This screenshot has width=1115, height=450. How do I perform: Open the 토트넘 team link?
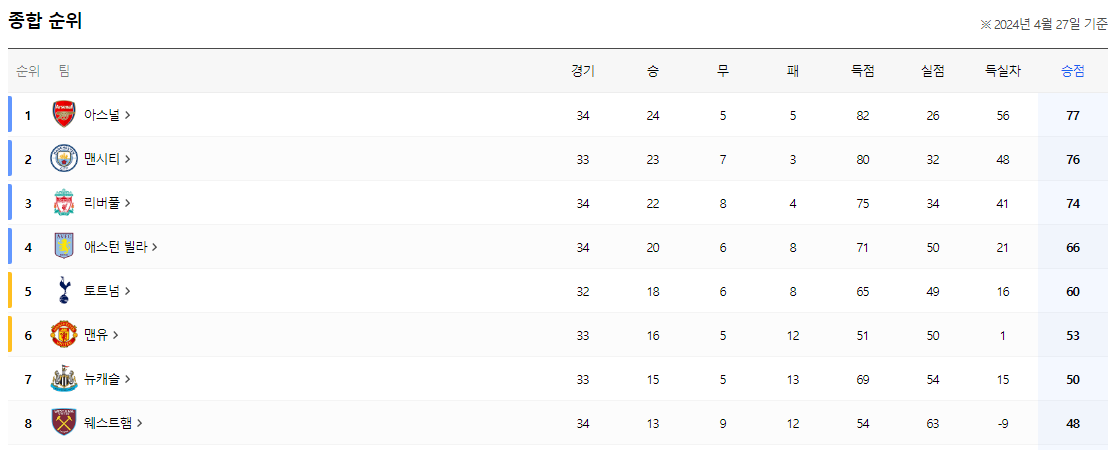point(107,291)
